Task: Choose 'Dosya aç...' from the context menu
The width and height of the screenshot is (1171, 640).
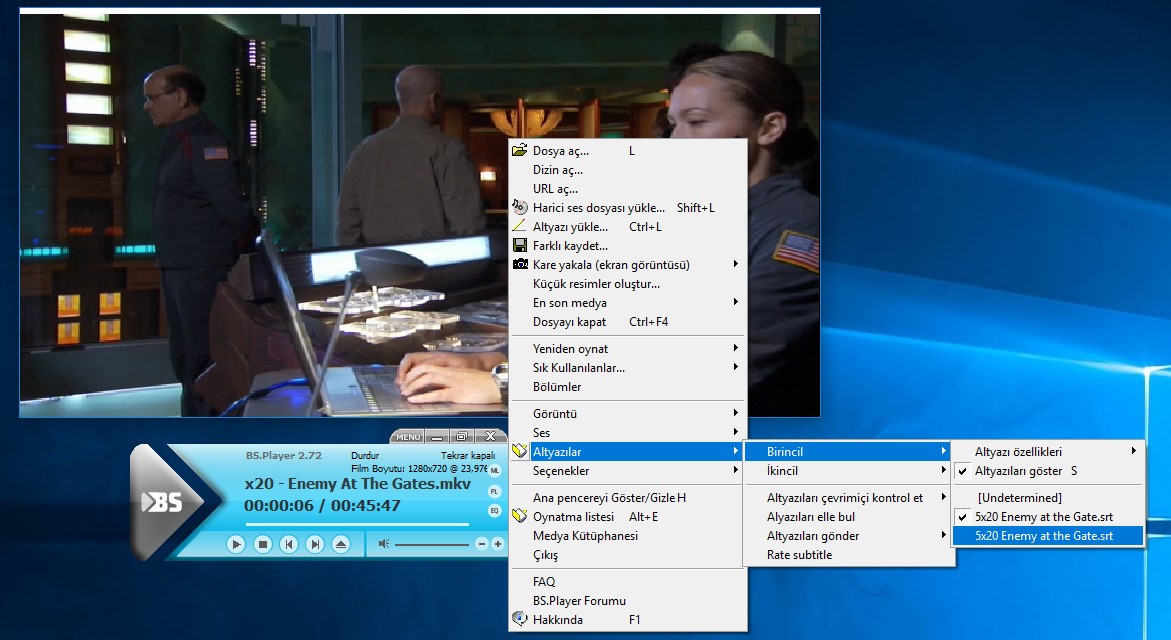Action: coord(560,151)
